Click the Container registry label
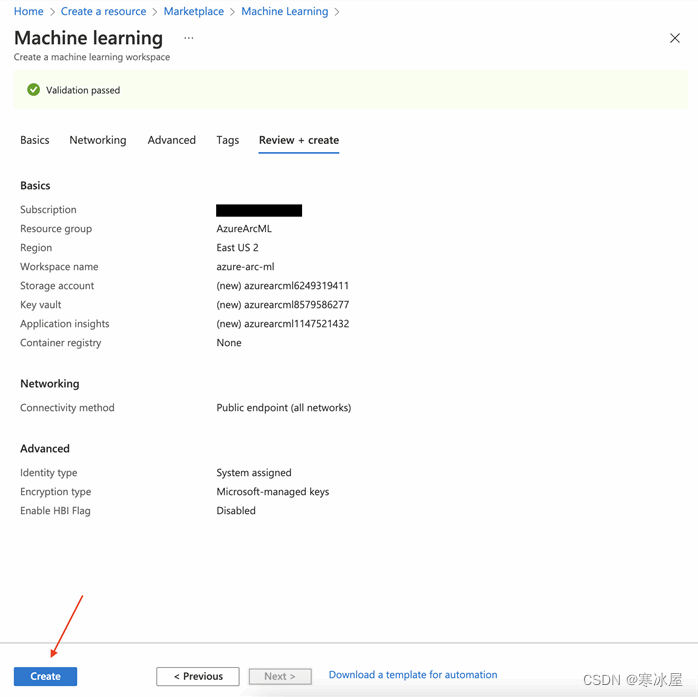The width and height of the screenshot is (698, 697). [61, 343]
